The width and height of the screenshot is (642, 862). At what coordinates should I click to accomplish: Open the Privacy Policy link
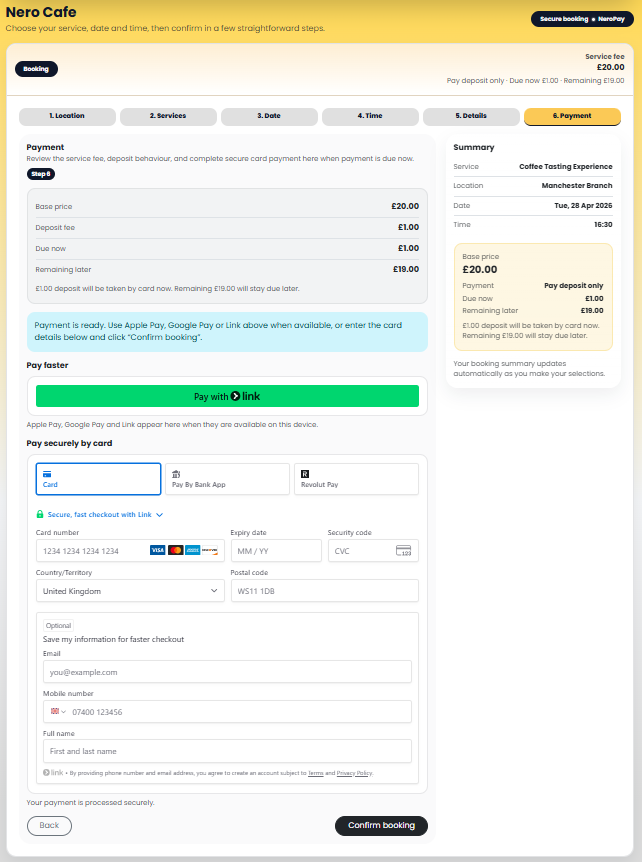coord(354,773)
